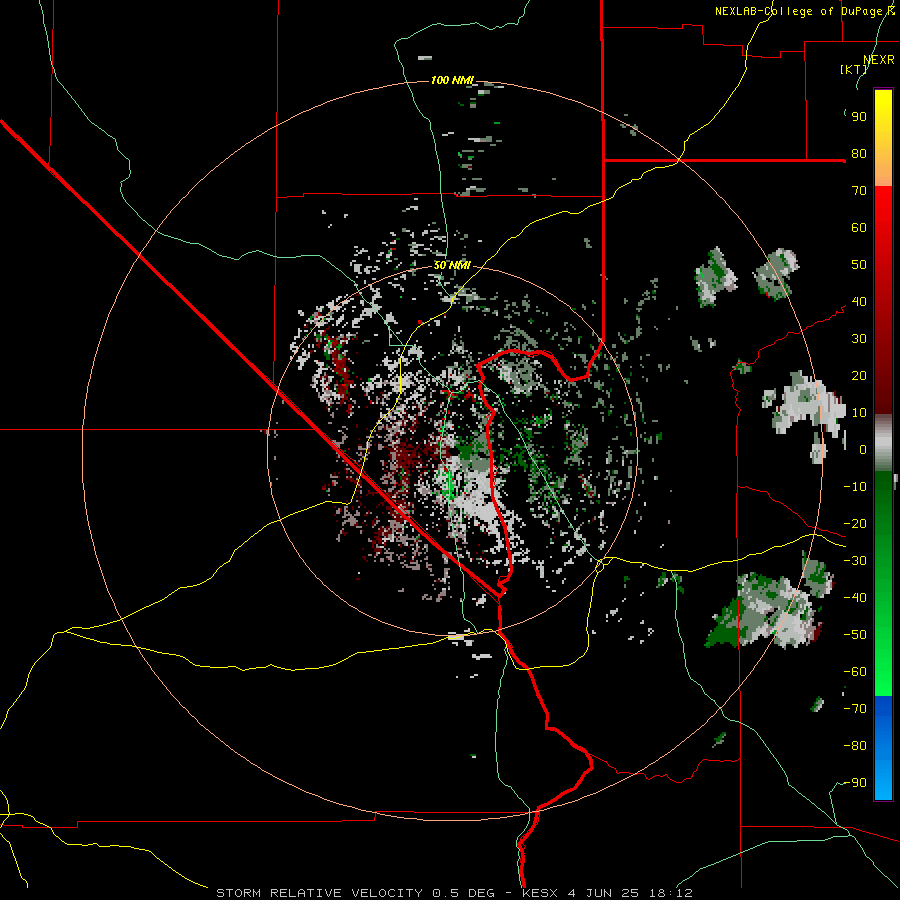Viewport: 900px width, 900px height.
Task: Click the 100 NMI range ring label
Action: pos(452,80)
